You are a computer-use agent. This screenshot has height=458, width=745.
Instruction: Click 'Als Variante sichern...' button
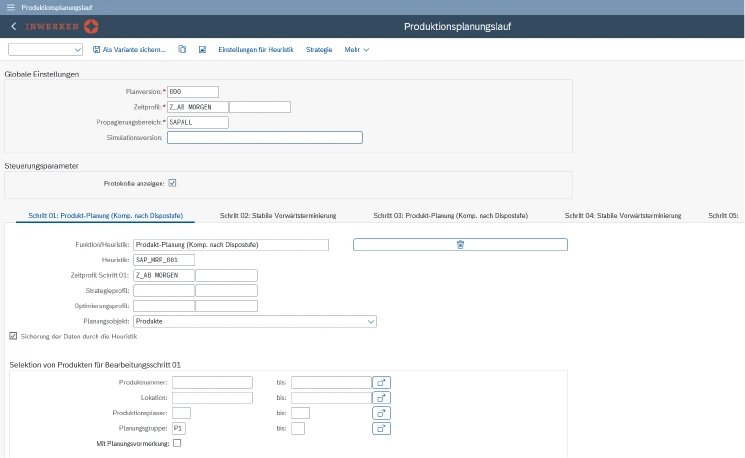click(129, 49)
